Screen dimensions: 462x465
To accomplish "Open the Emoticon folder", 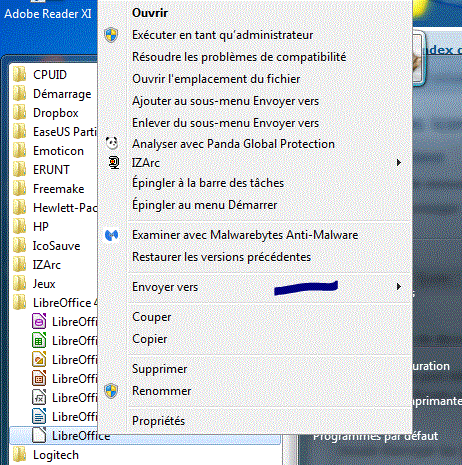I will (58, 151).
